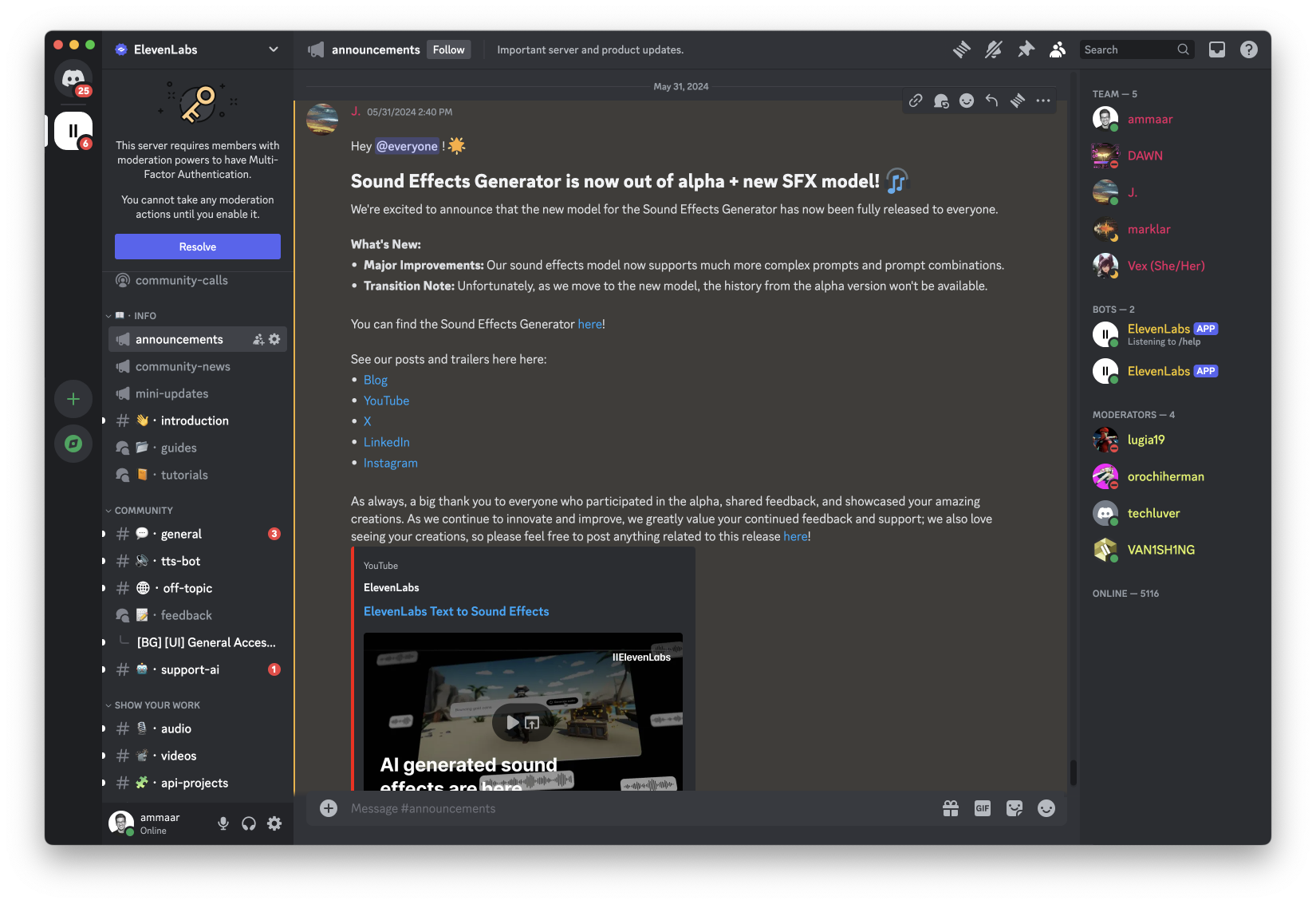
Task: Open notification settings bell icon in header
Action: [x=994, y=49]
